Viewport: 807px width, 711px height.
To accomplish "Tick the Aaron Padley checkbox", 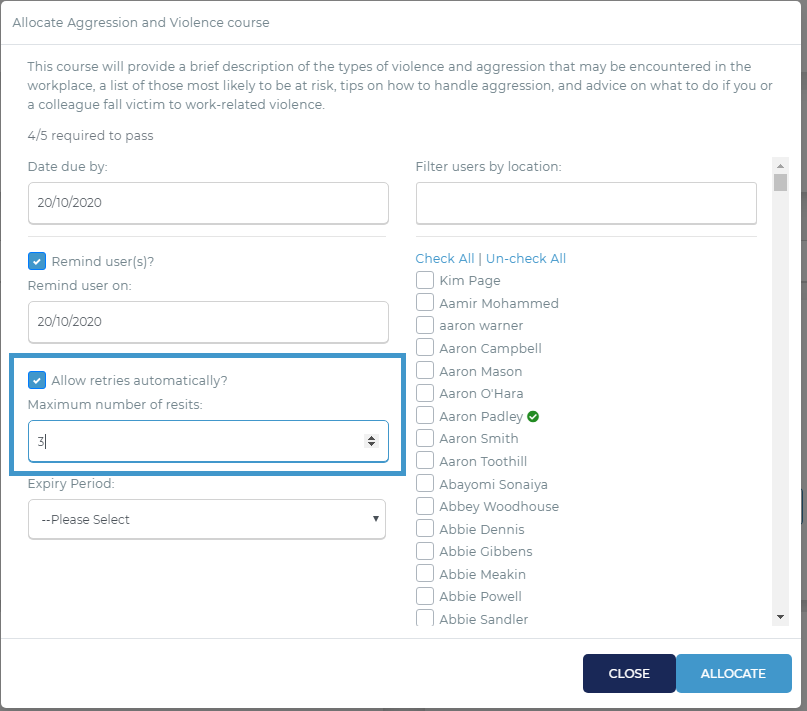I will point(425,416).
